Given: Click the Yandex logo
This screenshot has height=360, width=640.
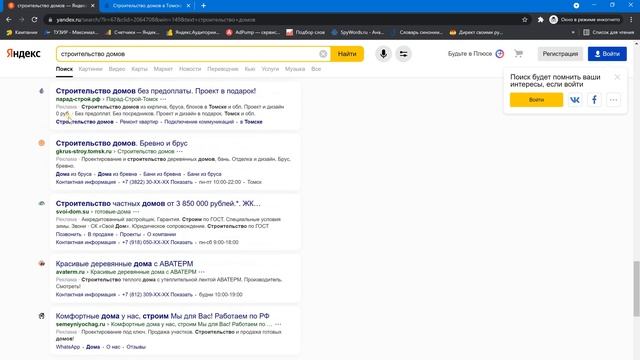Looking at the screenshot, I should coord(23,53).
